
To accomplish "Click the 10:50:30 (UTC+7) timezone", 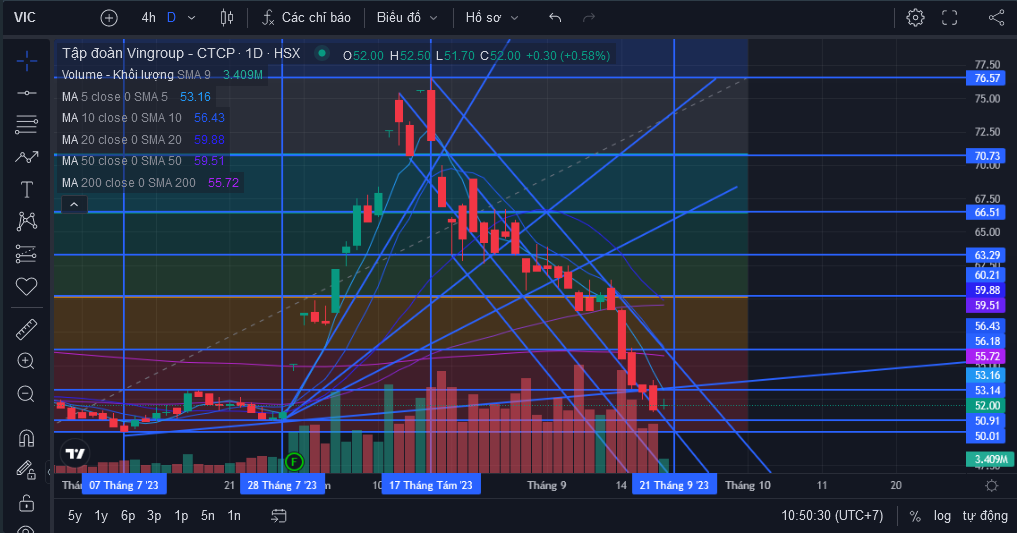I will (832, 515).
